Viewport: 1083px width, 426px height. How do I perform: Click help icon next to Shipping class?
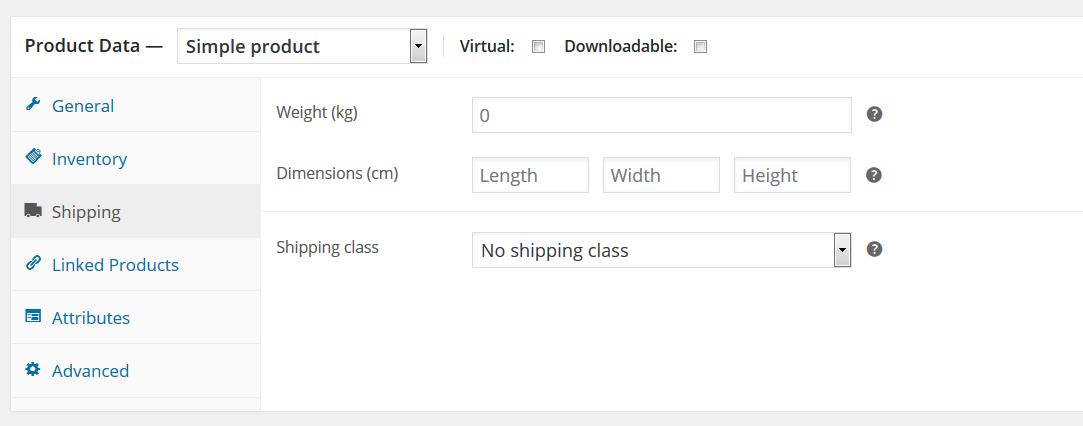pyautogui.click(x=874, y=249)
